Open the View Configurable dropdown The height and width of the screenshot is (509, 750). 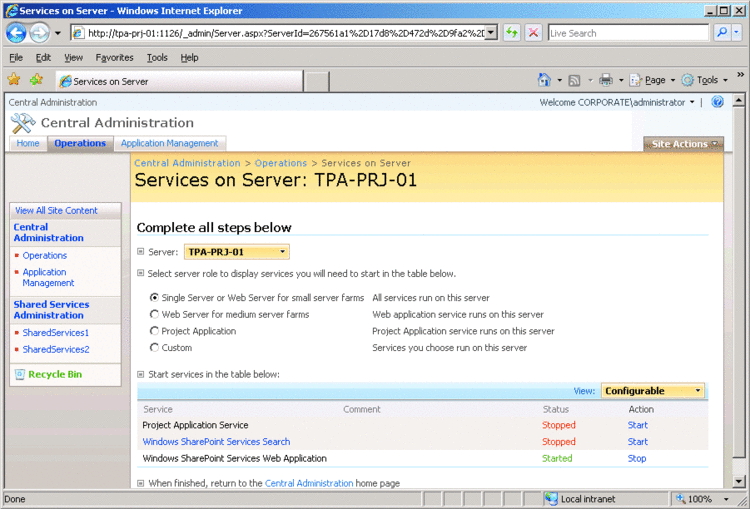652,391
